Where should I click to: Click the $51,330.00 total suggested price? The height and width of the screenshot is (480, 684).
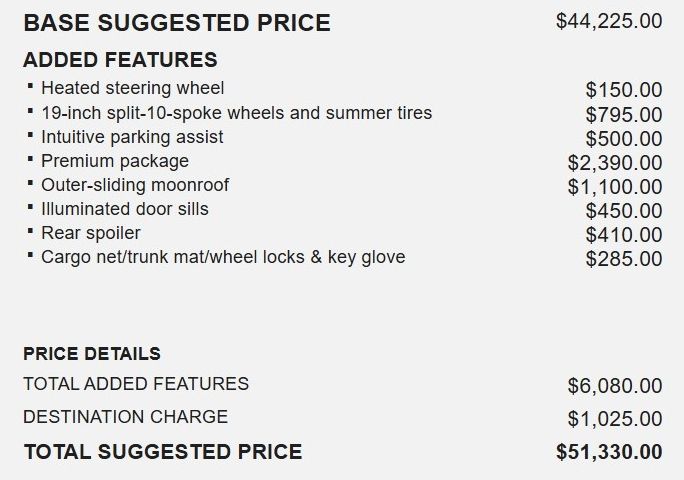[609, 452]
